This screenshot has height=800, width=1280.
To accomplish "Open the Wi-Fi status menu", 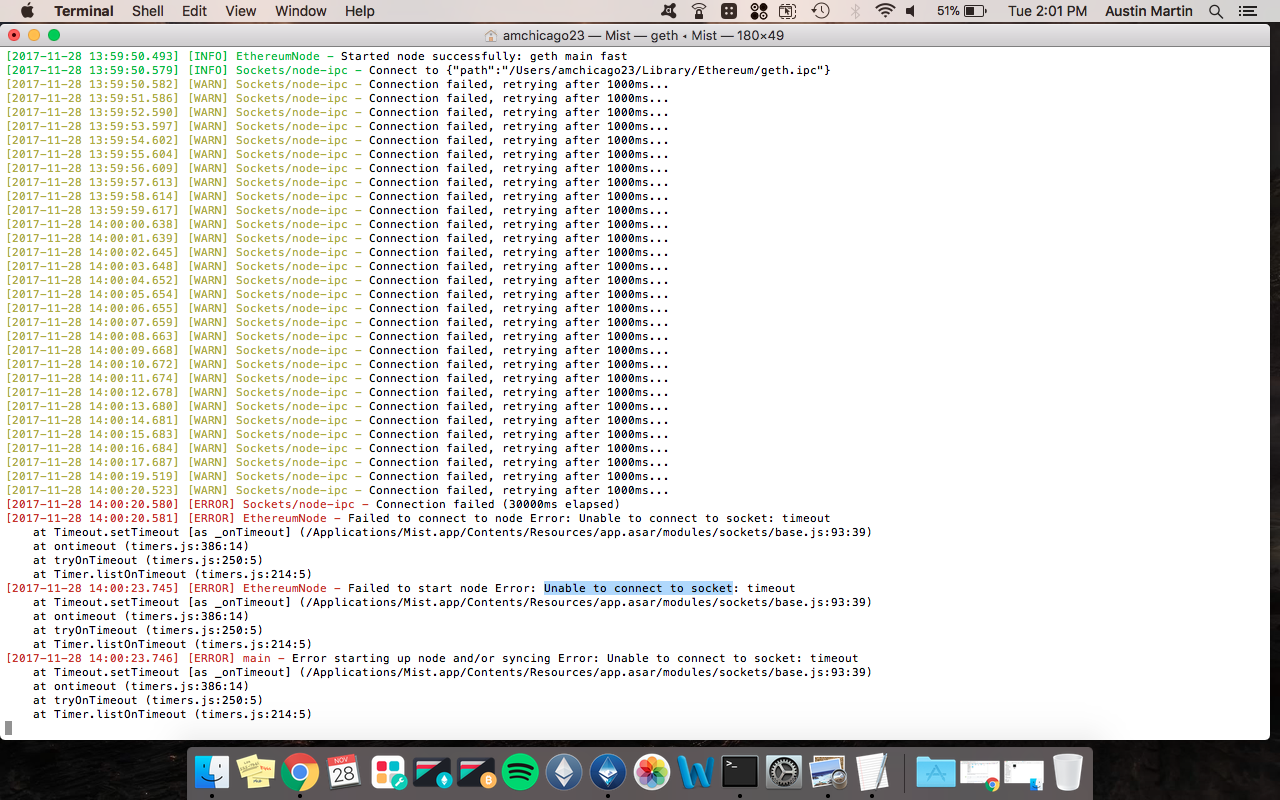I will click(885, 11).
